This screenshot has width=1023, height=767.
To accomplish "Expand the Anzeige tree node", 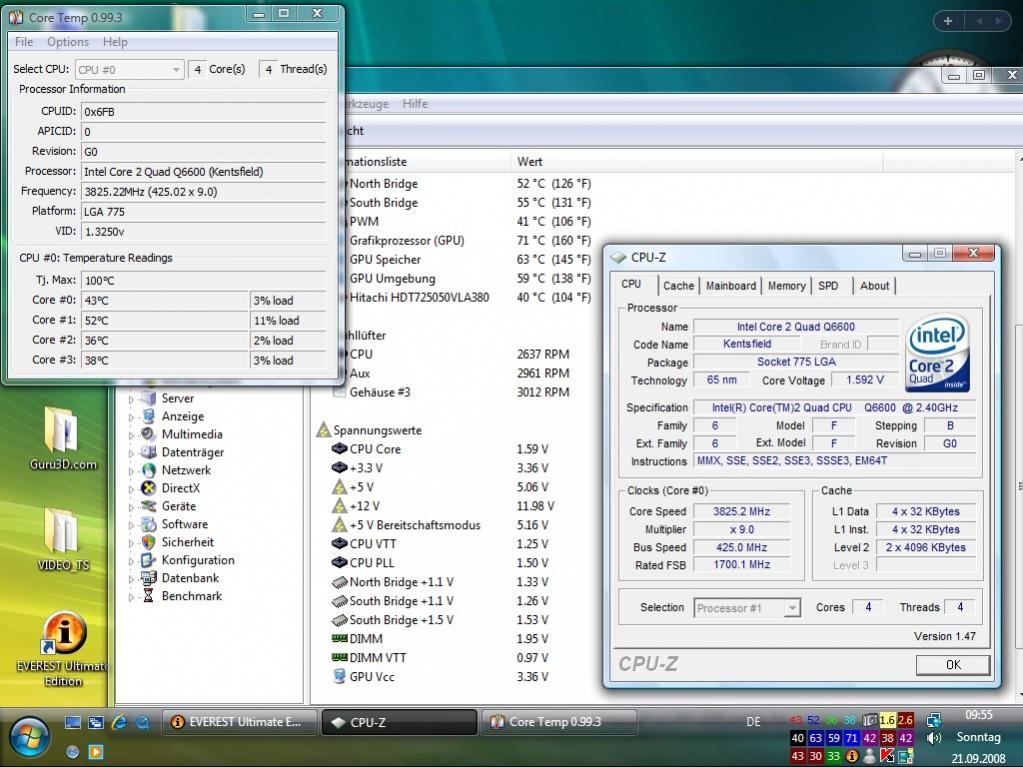I will [131, 417].
